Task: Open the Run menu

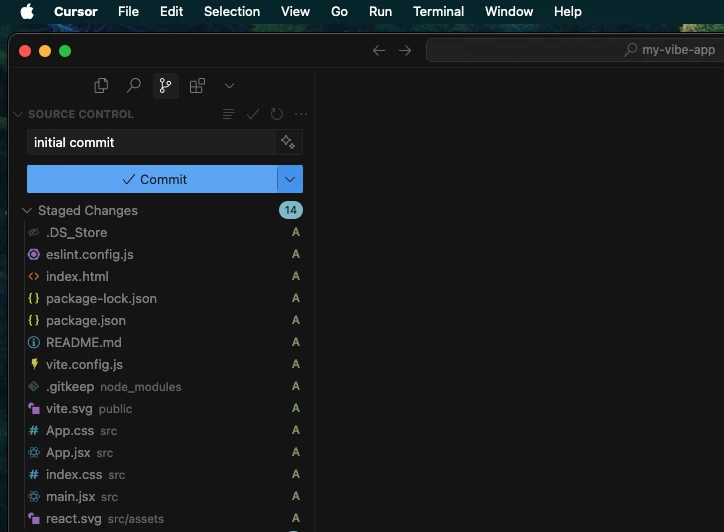Action: (x=380, y=12)
